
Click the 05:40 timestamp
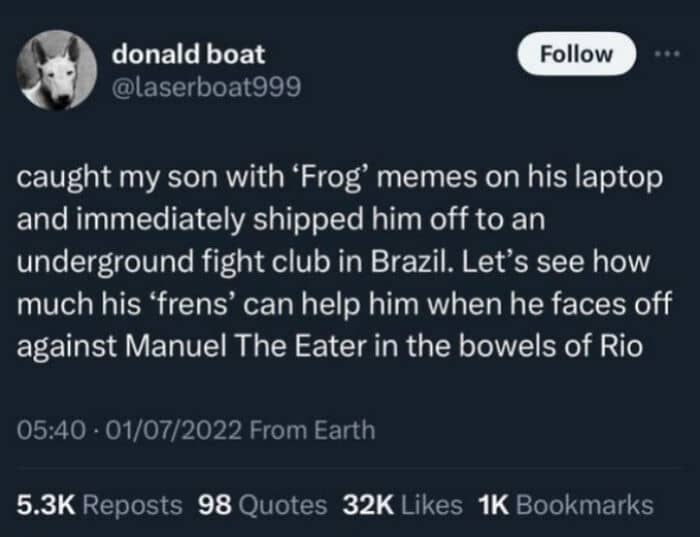[x=51, y=430]
